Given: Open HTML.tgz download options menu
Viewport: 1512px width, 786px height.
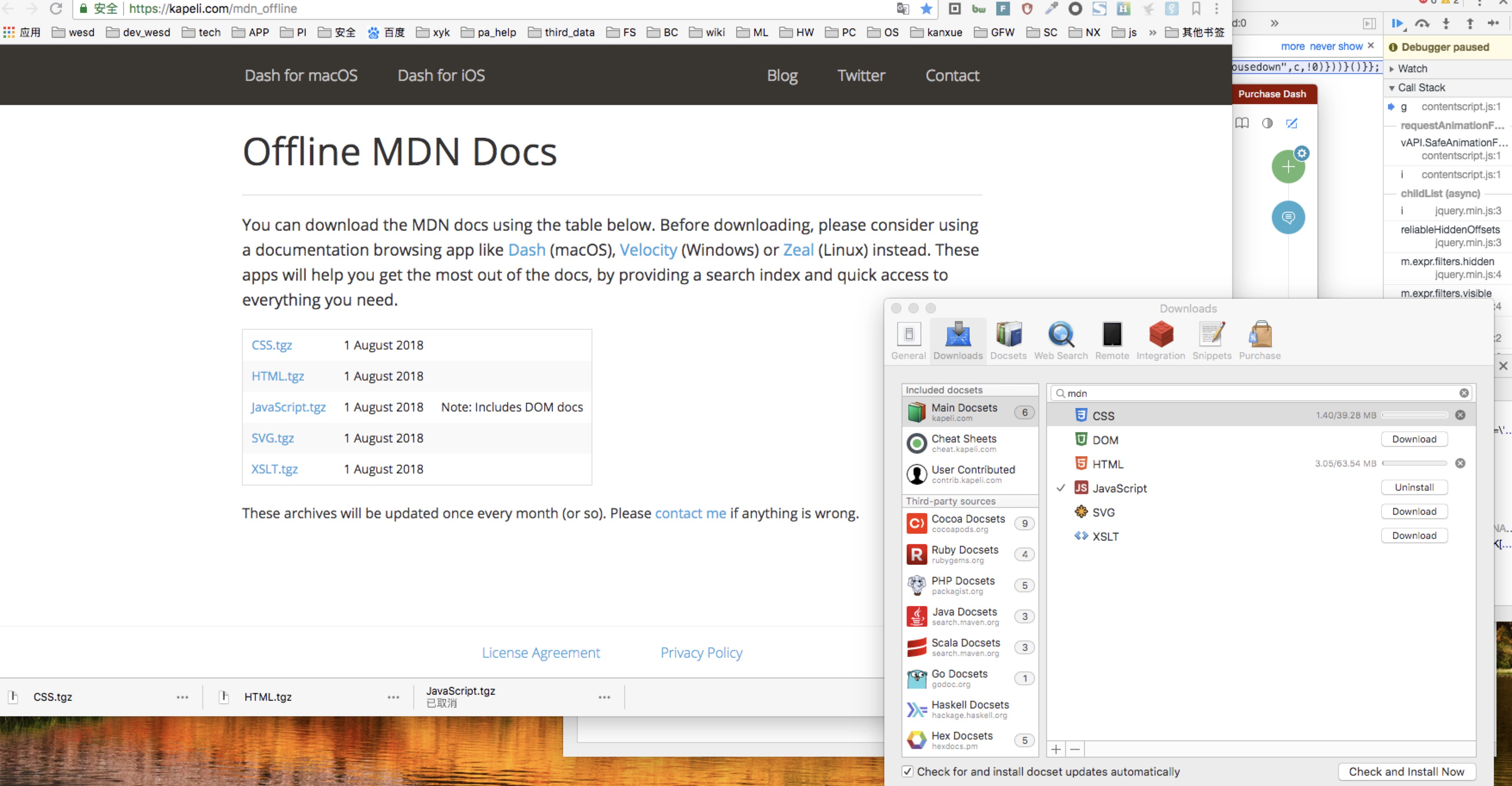Looking at the screenshot, I should pos(393,697).
